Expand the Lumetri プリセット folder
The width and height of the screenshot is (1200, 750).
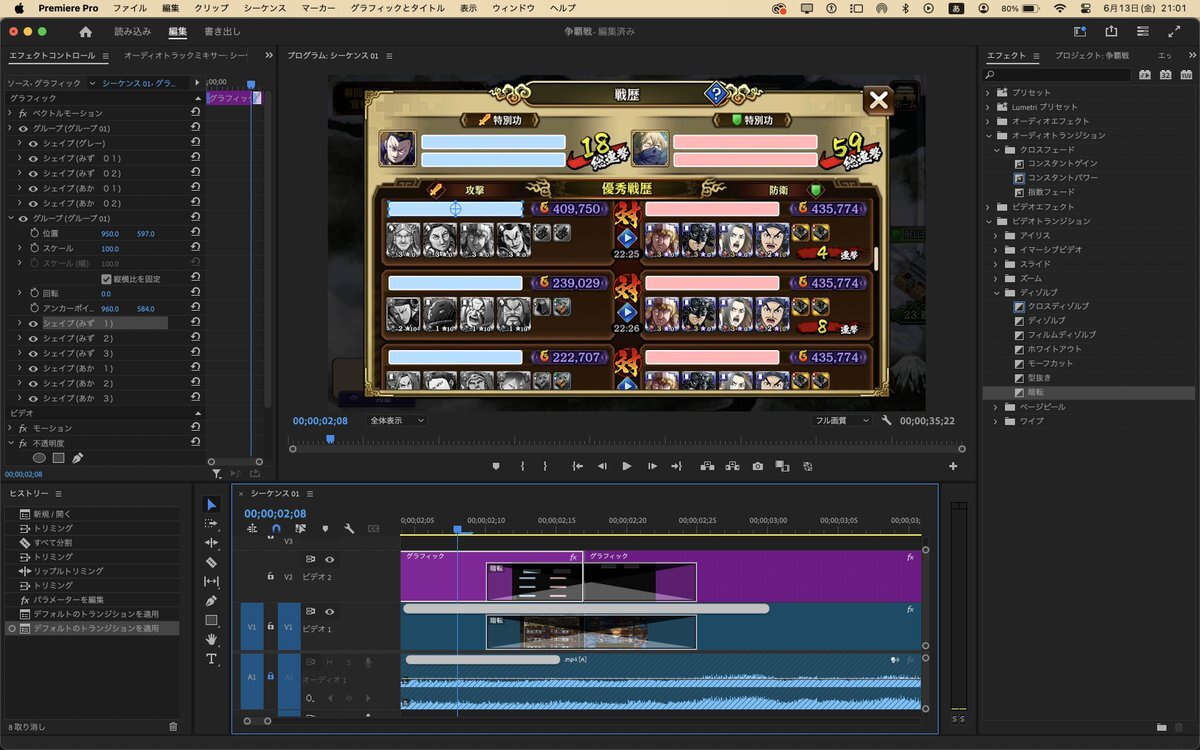tap(988, 107)
